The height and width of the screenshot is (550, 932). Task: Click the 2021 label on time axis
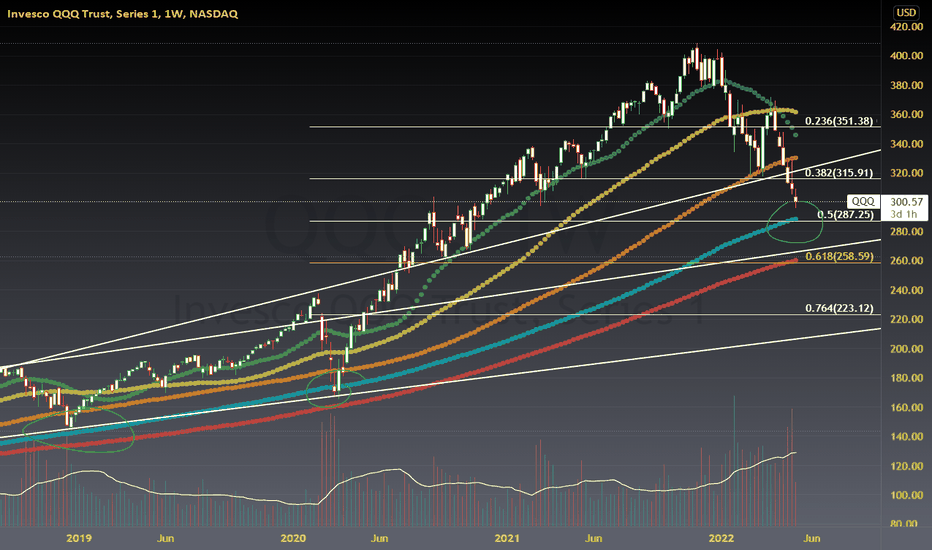click(x=507, y=538)
